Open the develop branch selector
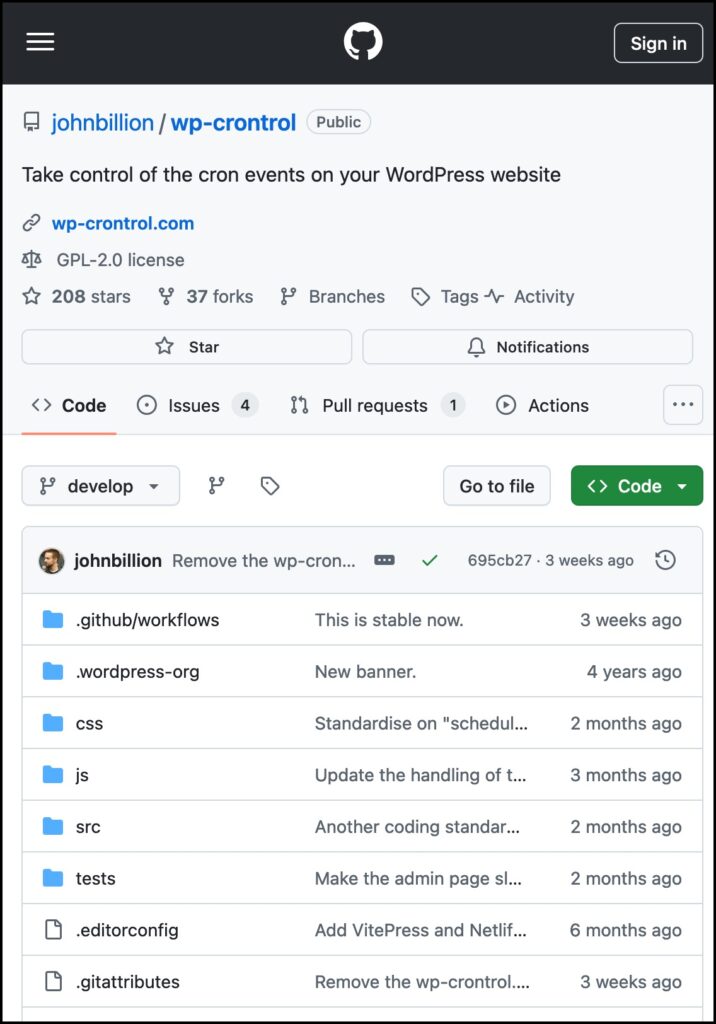Screen dimensions: 716x1024 (x=100, y=486)
